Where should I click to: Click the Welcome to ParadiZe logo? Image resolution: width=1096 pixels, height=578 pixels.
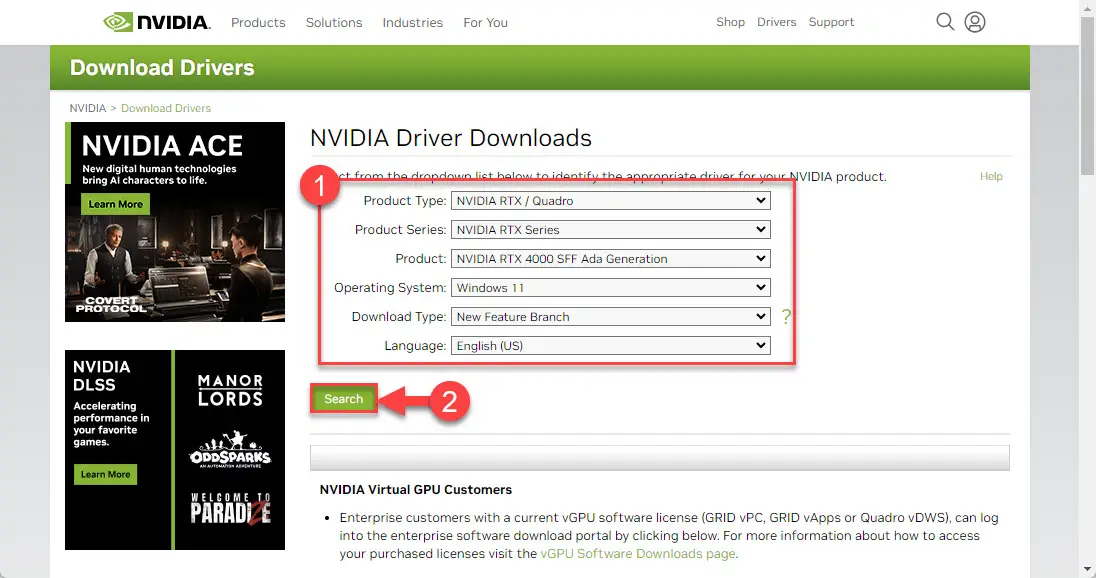coord(230,508)
